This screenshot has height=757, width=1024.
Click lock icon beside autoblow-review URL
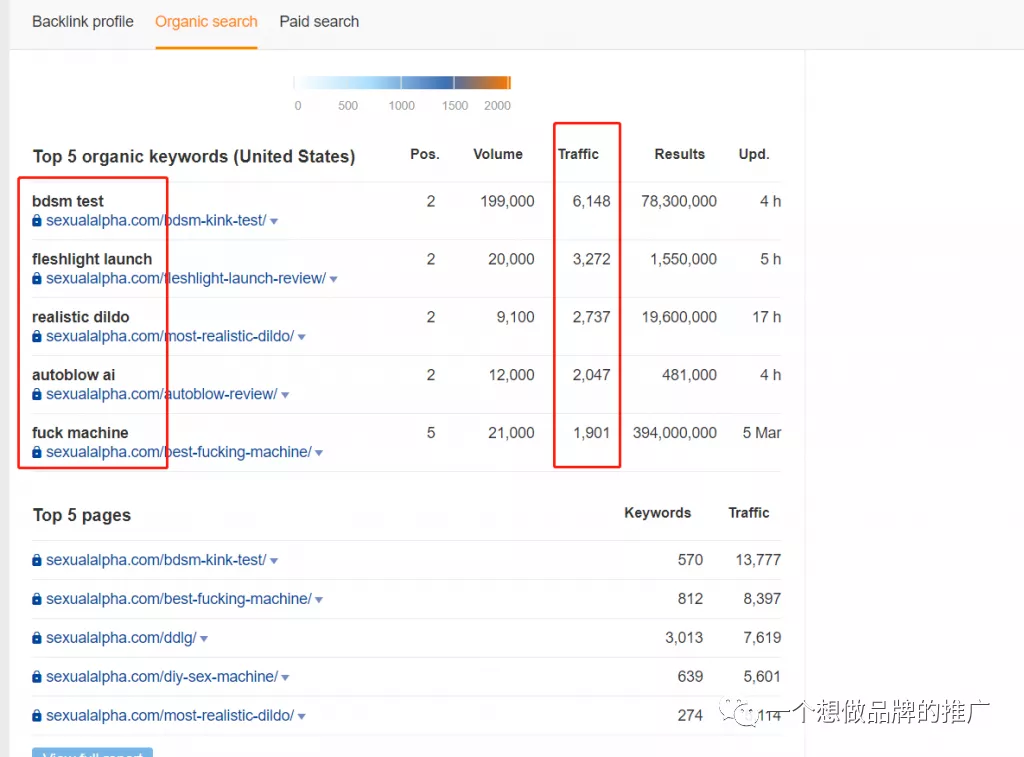pos(37,395)
